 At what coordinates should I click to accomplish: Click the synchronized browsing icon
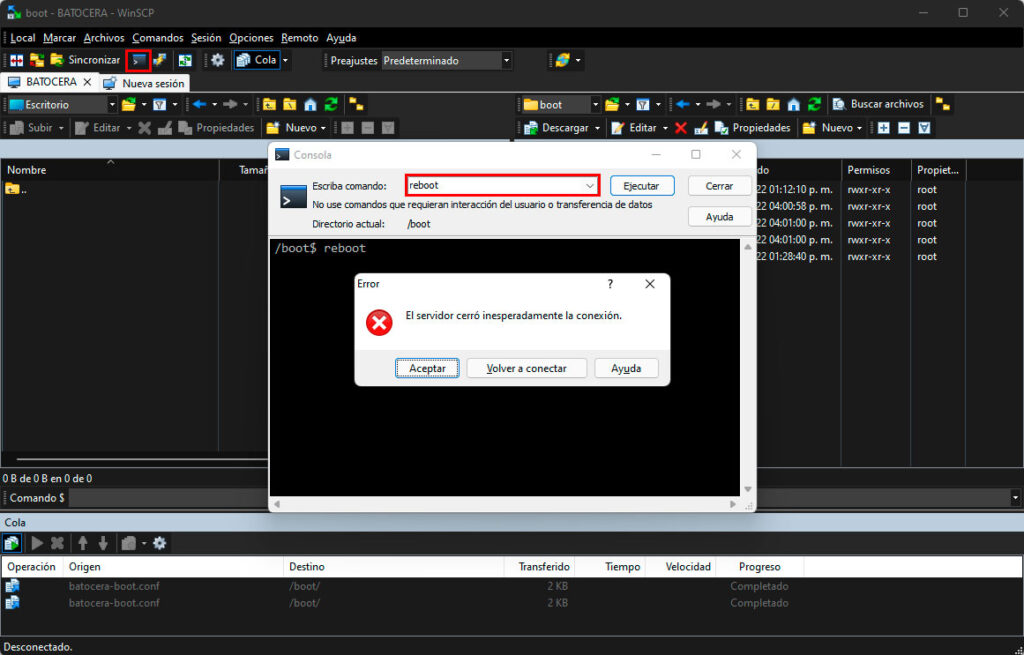[37, 60]
